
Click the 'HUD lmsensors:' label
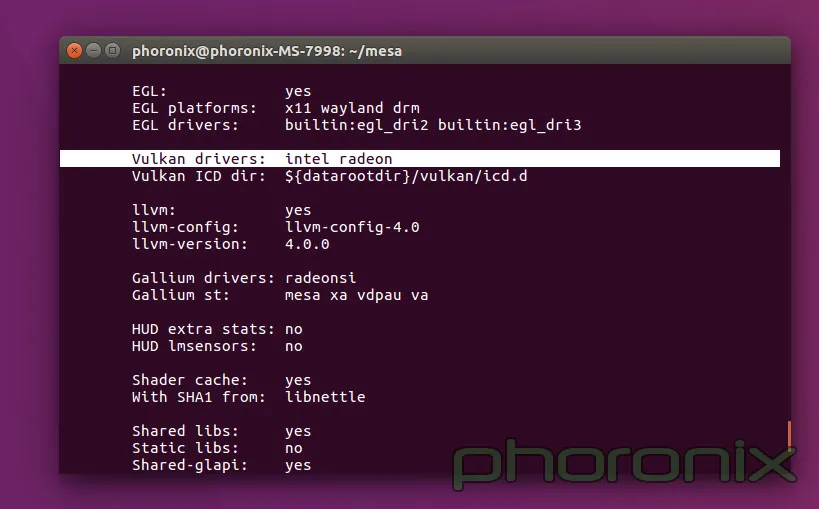pos(194,346)
